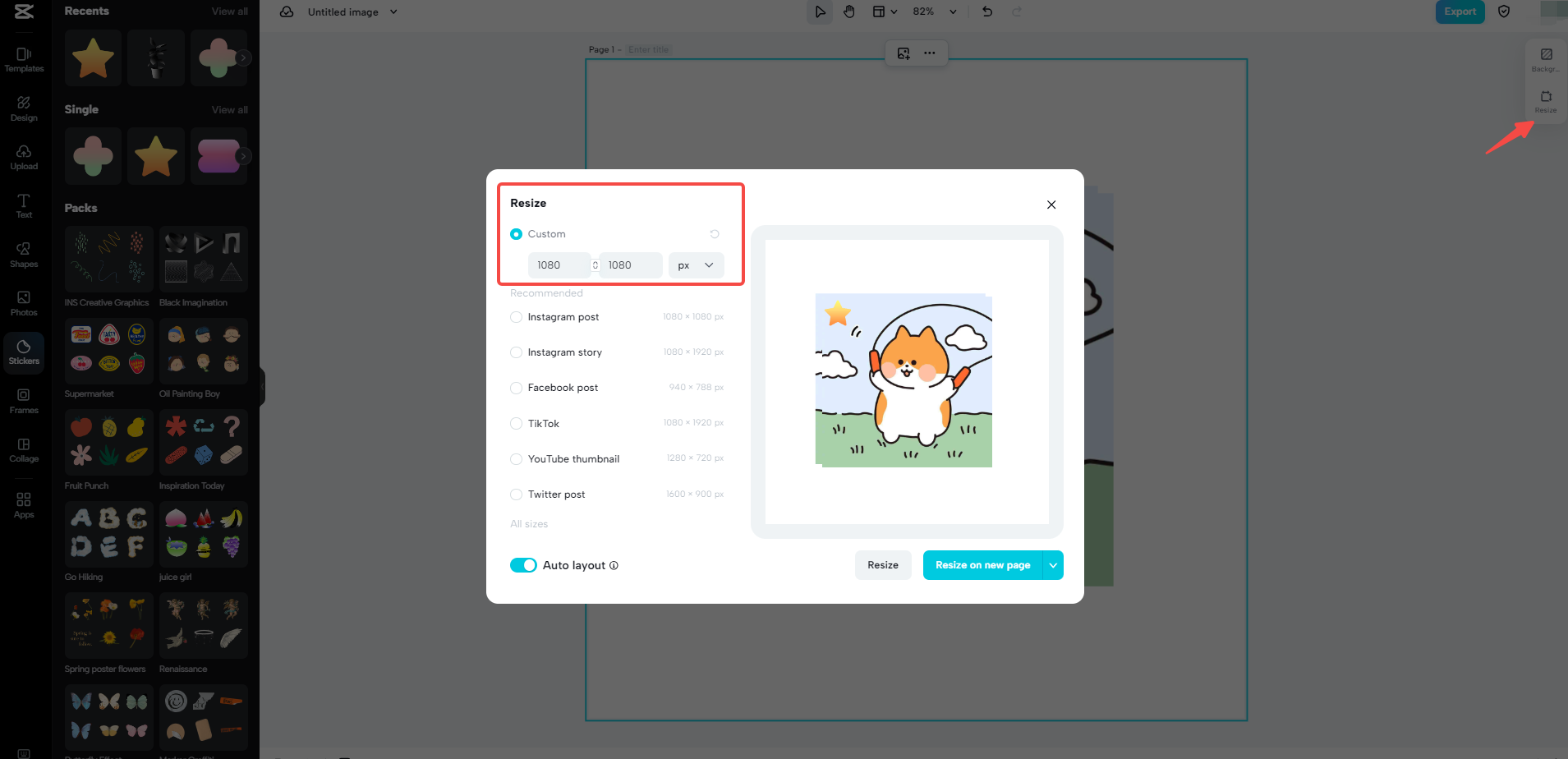Image resolution: width=1568 pixels, height=759 pixels.
Task: Open the three-dot page options menu
Action: pos(930,53)
